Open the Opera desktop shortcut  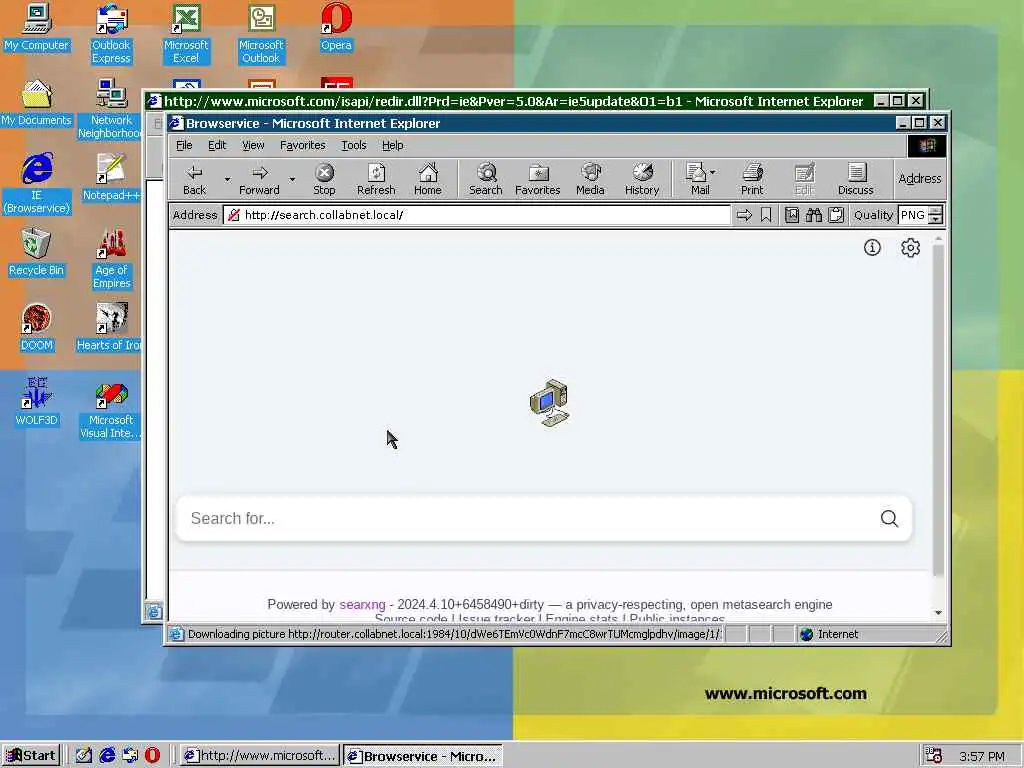click(336, 28)
